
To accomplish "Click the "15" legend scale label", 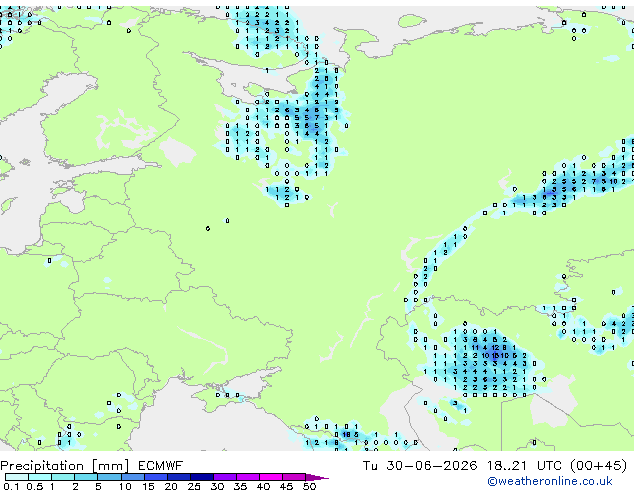I will (x=148, y=486).
